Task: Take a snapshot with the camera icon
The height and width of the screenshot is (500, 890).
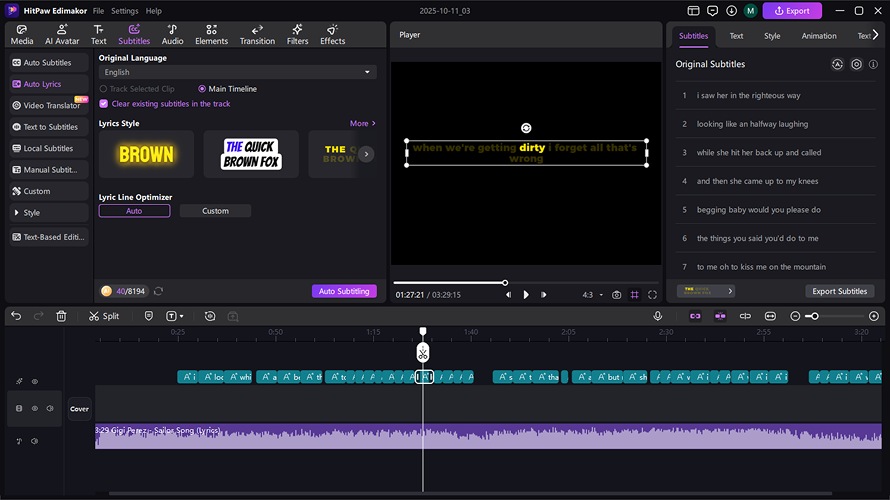Action: pos(616,295)
